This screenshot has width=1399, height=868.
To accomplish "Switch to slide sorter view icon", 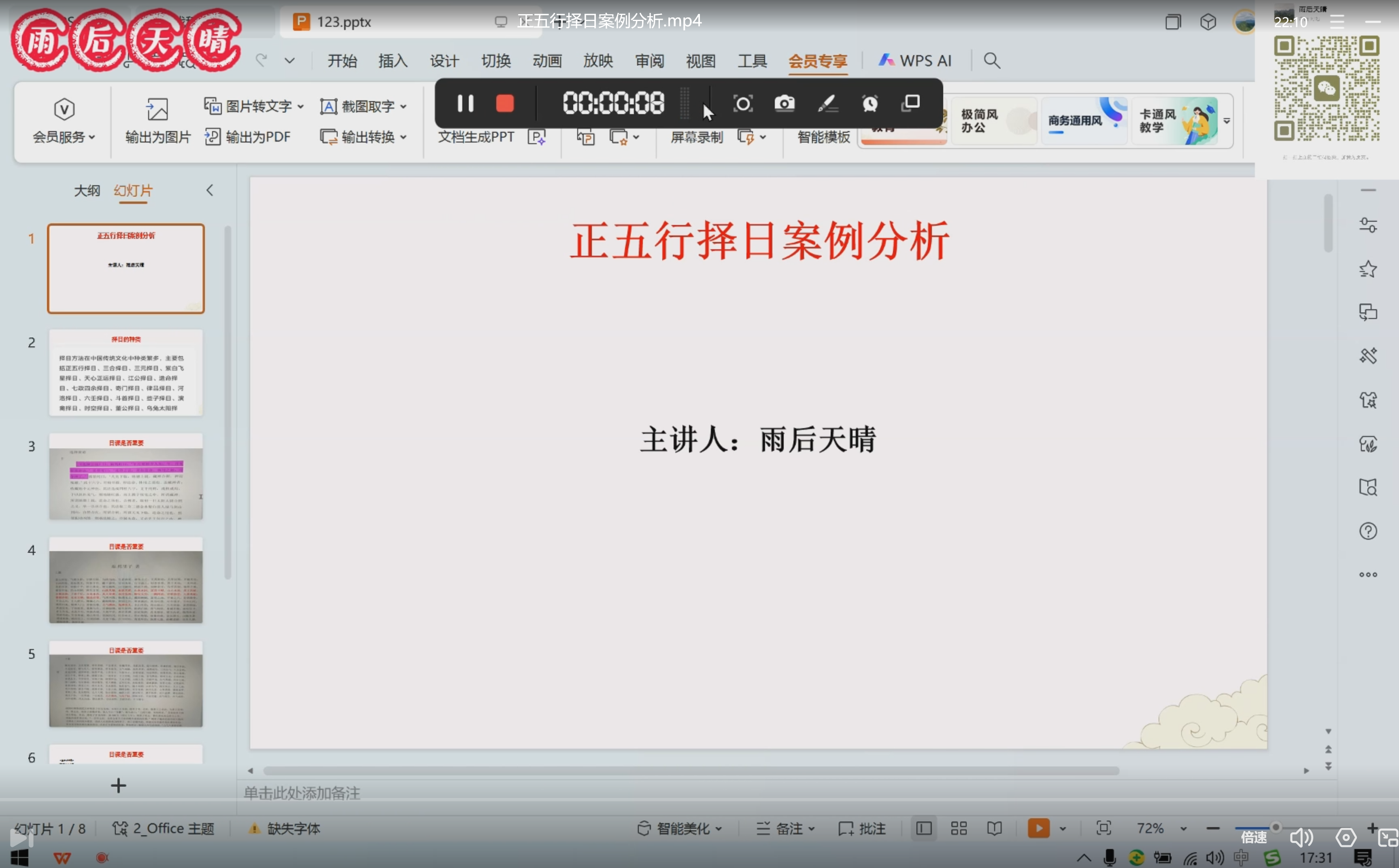I will [959, 828].
